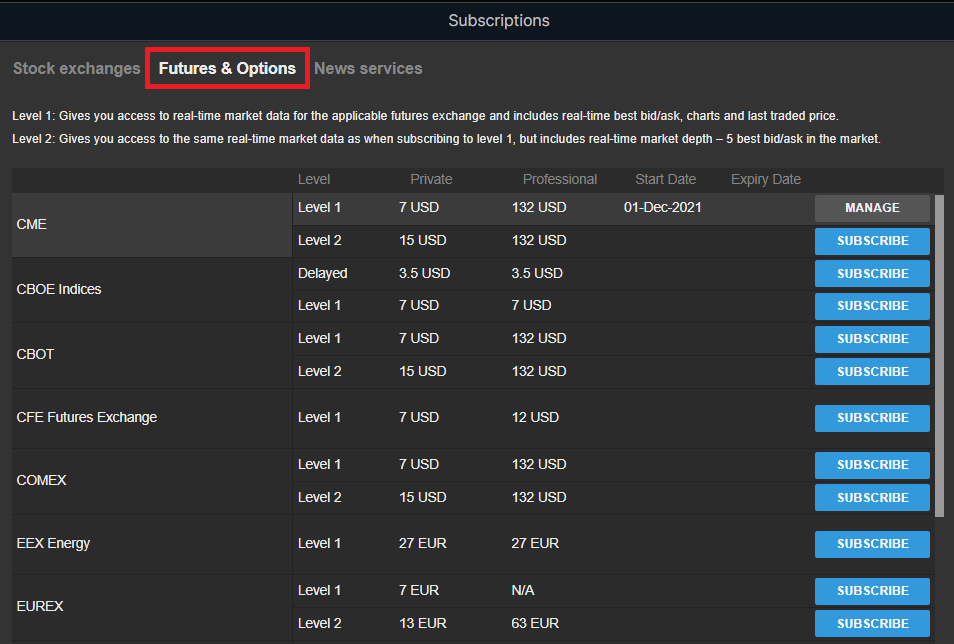Select the CBOE Indices exchange row
The height and width of the screenshot is (644, 954).
152,290
